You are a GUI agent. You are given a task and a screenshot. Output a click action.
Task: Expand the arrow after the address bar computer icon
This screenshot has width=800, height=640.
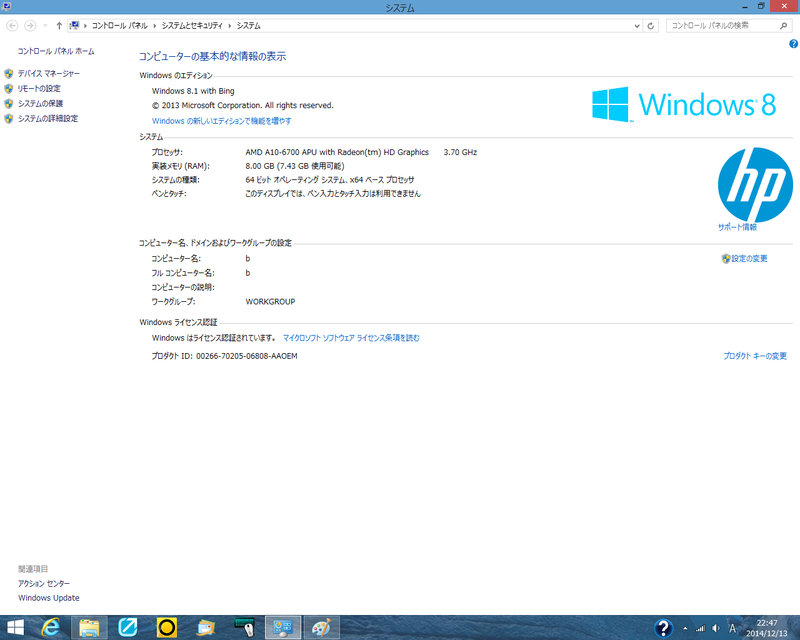(86, 26)
